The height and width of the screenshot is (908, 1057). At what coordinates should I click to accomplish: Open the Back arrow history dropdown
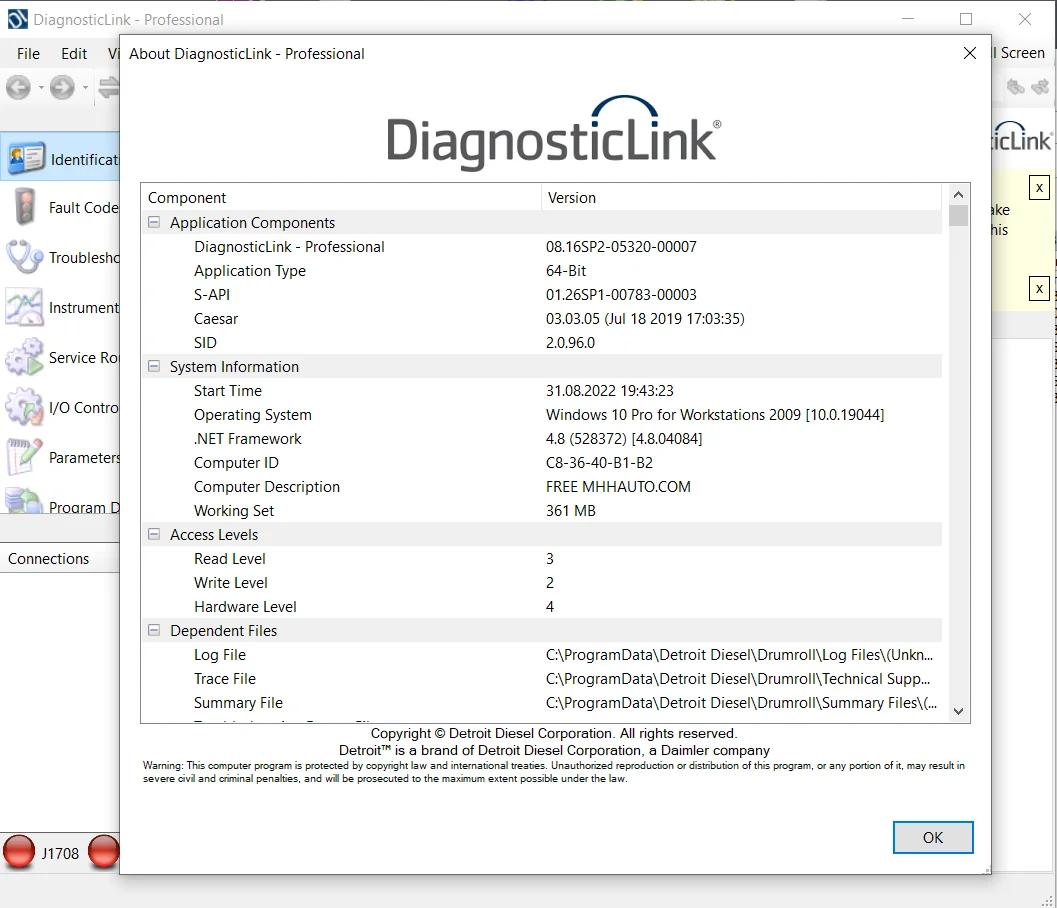coord(41,88)
